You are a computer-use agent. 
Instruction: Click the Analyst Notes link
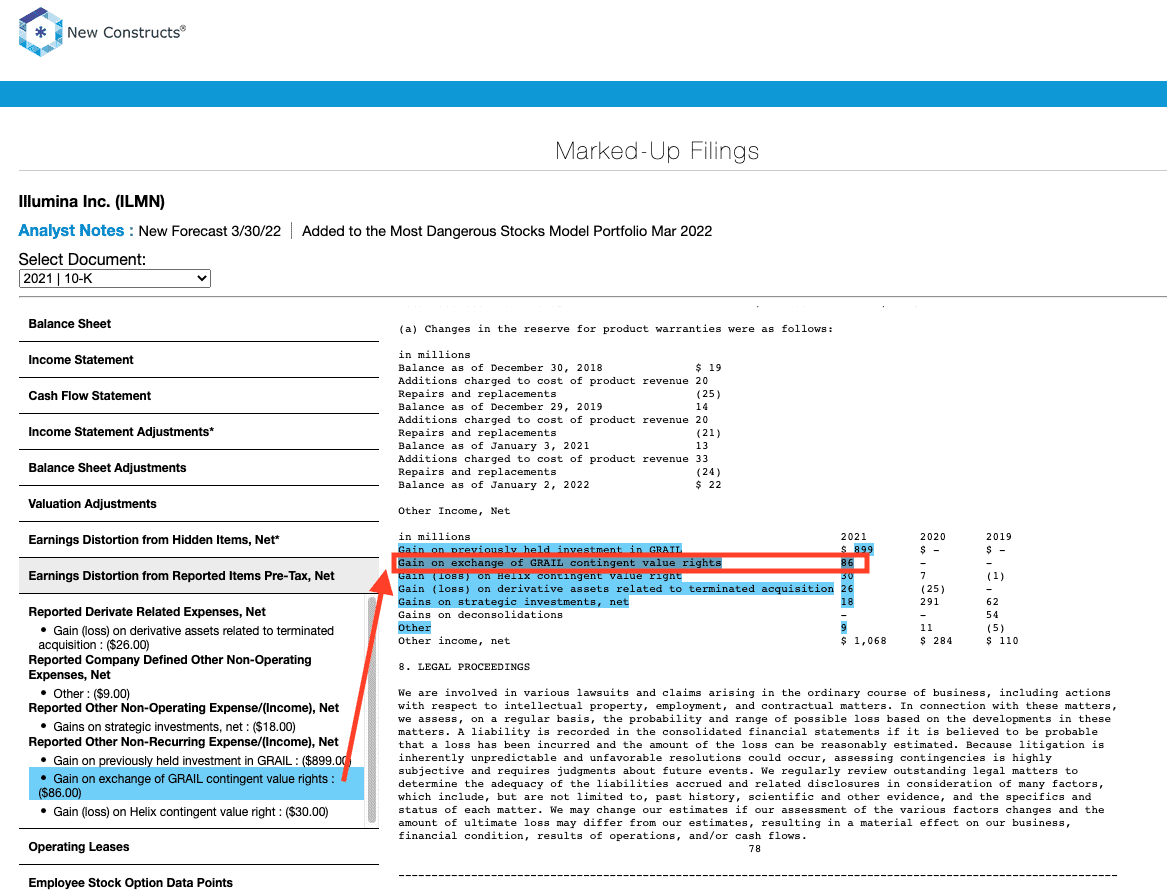pyautogui.click(x=76, y=231)
